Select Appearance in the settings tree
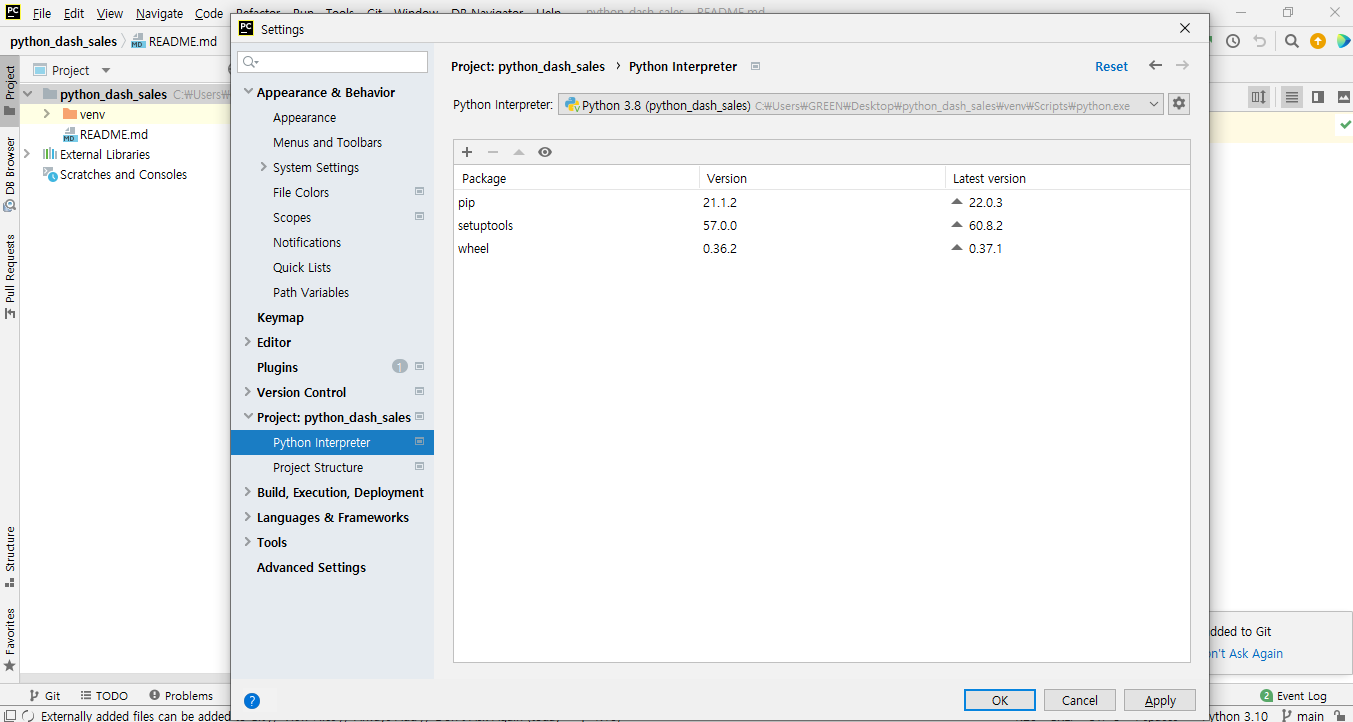The image size is (1353, 722). pos(304,117)
